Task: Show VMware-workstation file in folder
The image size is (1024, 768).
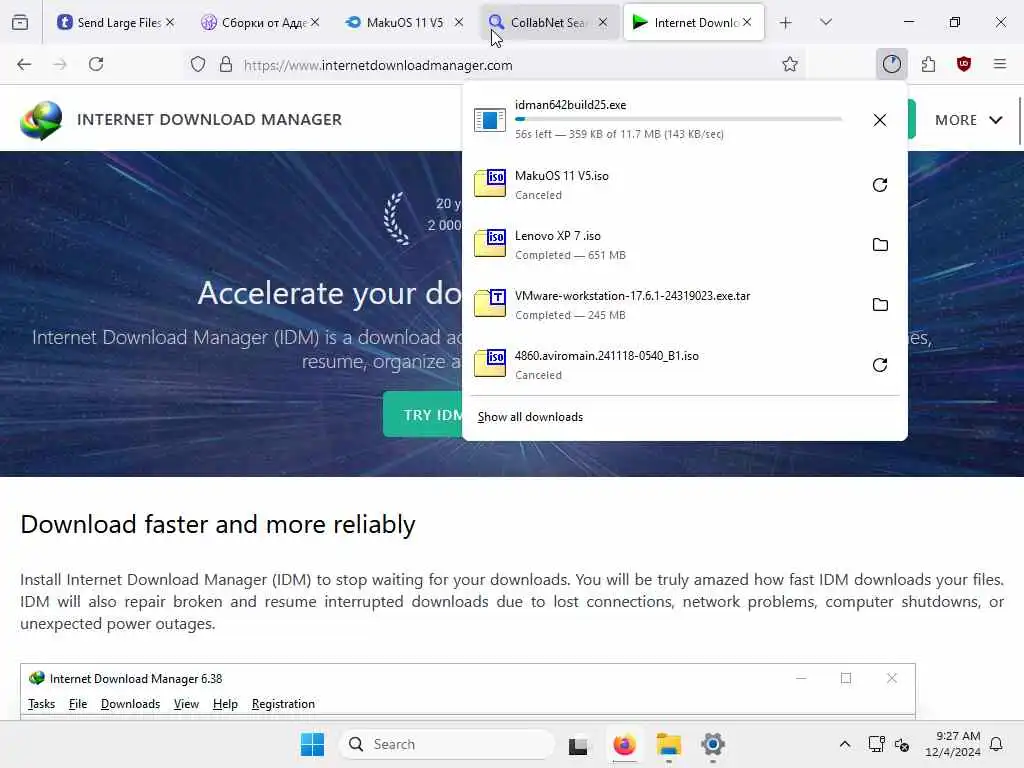Action: coord(880,305)
